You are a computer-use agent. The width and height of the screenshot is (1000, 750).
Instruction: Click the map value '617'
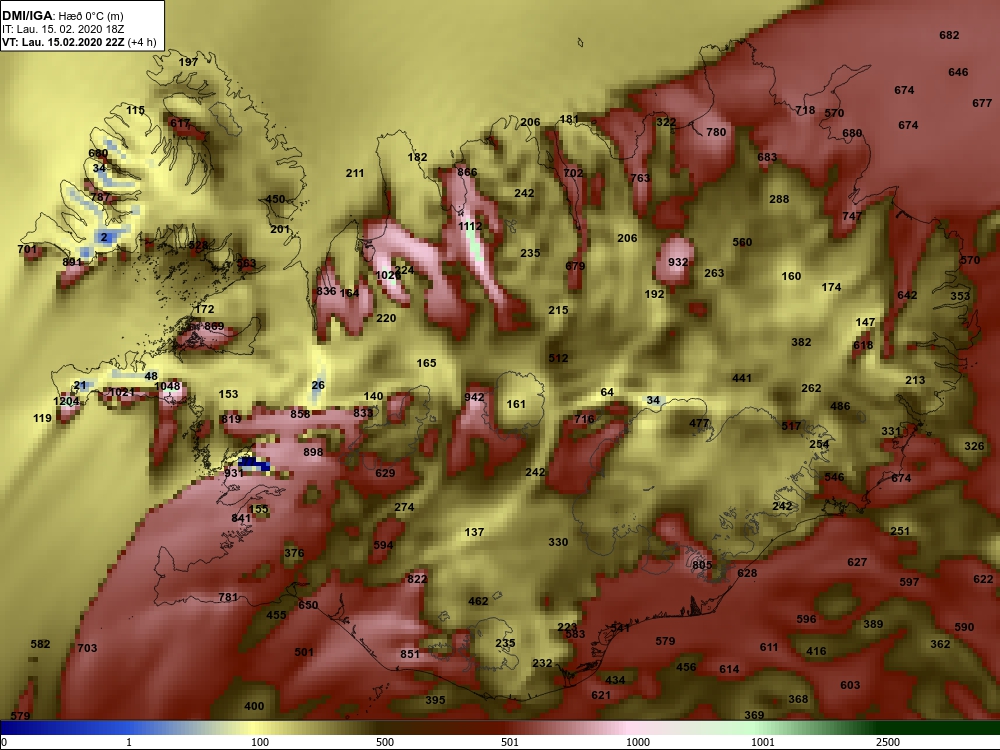[x=180, y=123]
